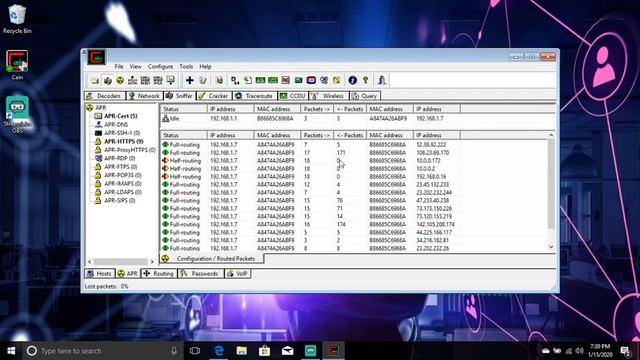
Task: Click the tree pane scroll left arrow
Action: tap(89, 262)
